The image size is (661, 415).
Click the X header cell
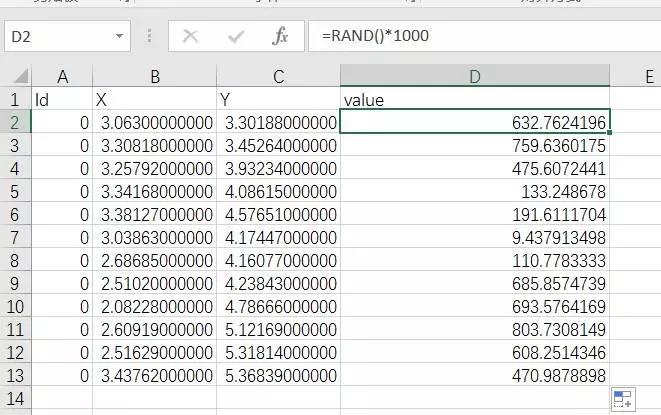[x=154, y=100]
